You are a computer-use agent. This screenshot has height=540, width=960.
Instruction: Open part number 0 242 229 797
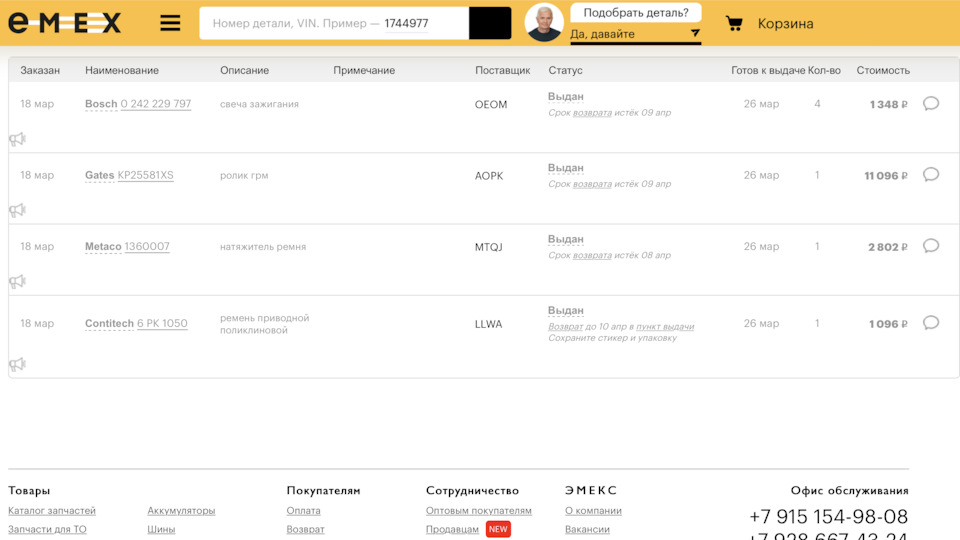(x=156, y=104)
